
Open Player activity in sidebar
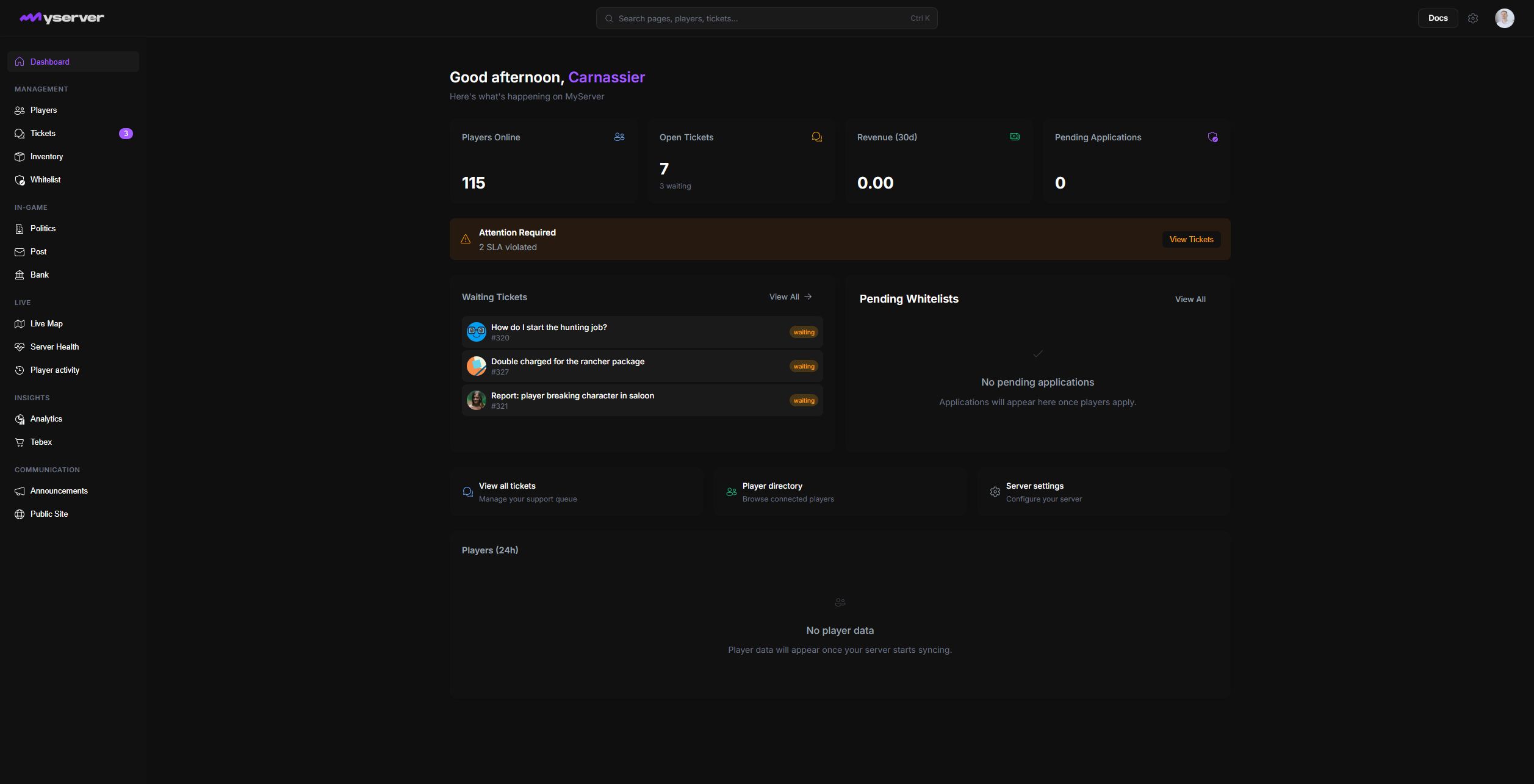73,370
